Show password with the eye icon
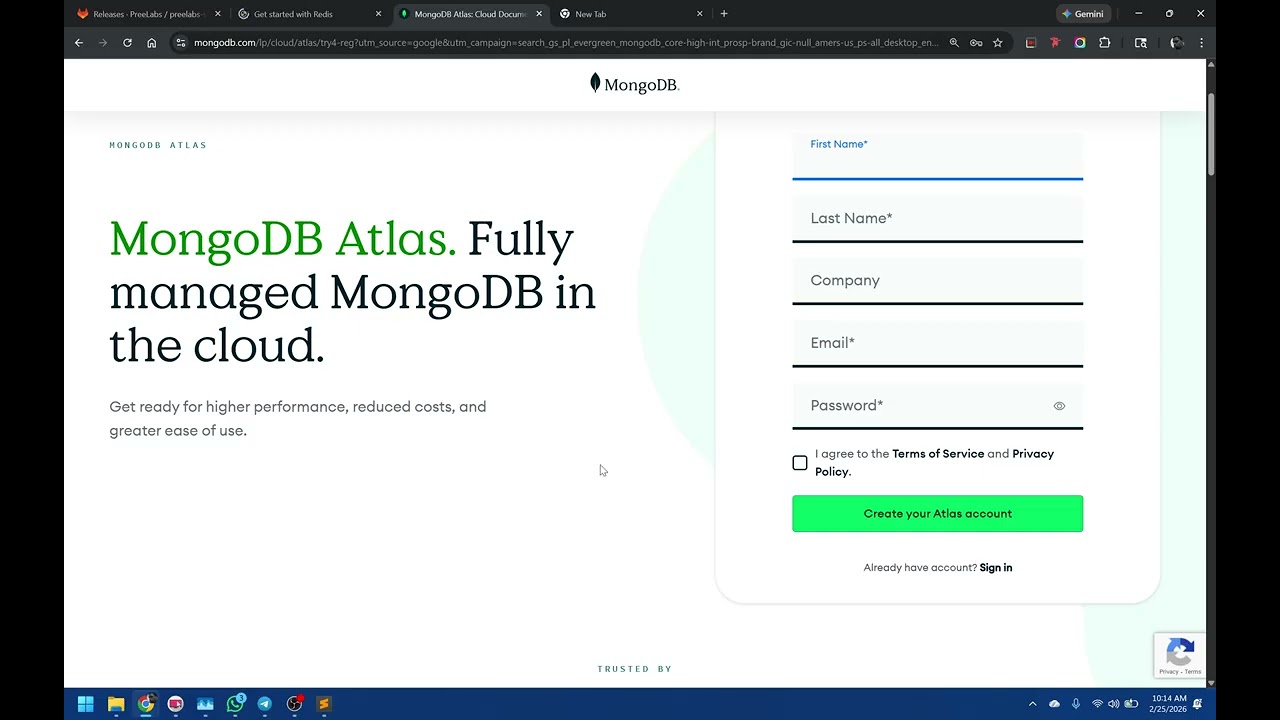This screenshot has height=720, width=1280. [1059, 406]
